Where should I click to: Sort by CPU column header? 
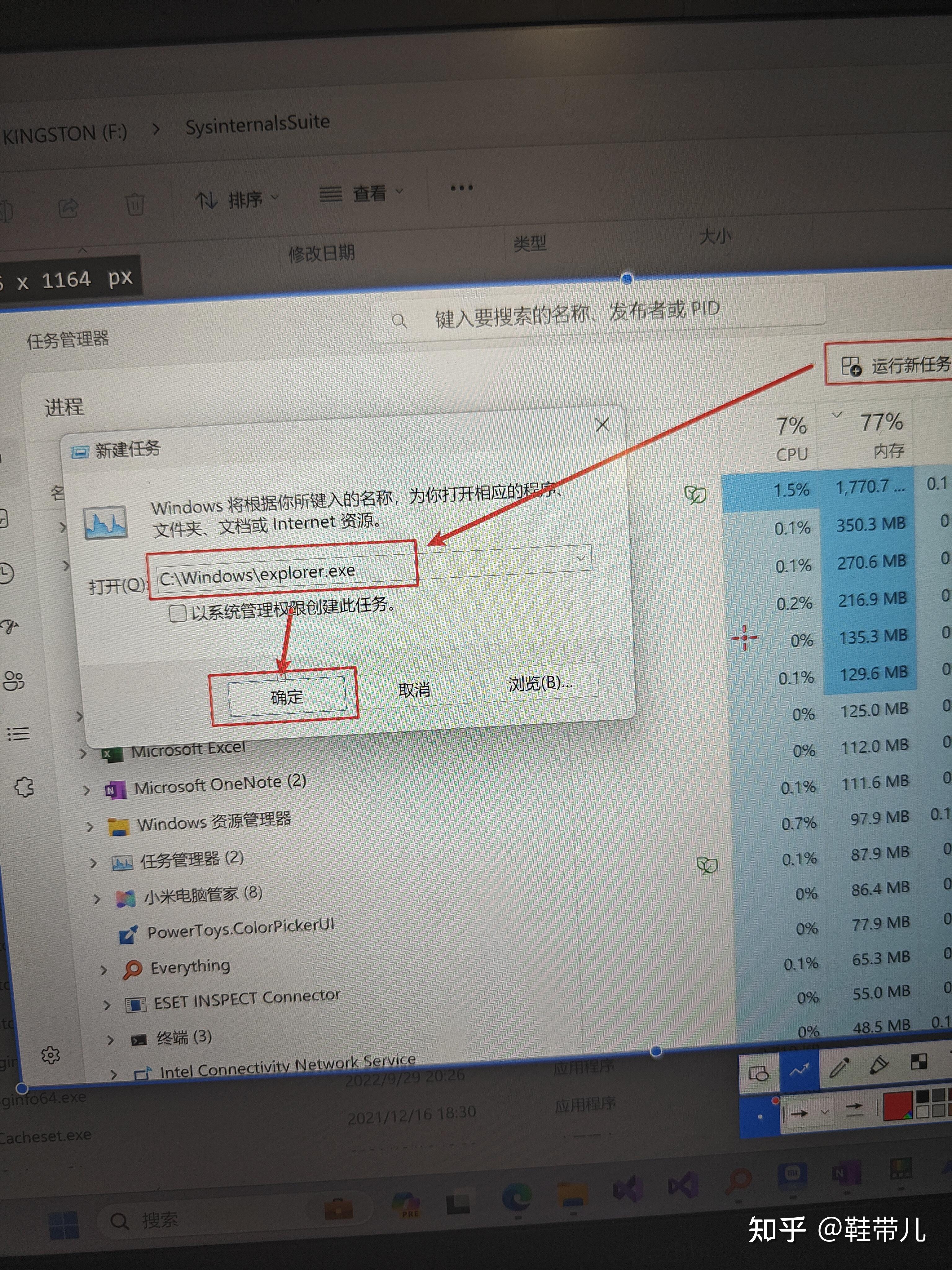(x=791, y=439)
